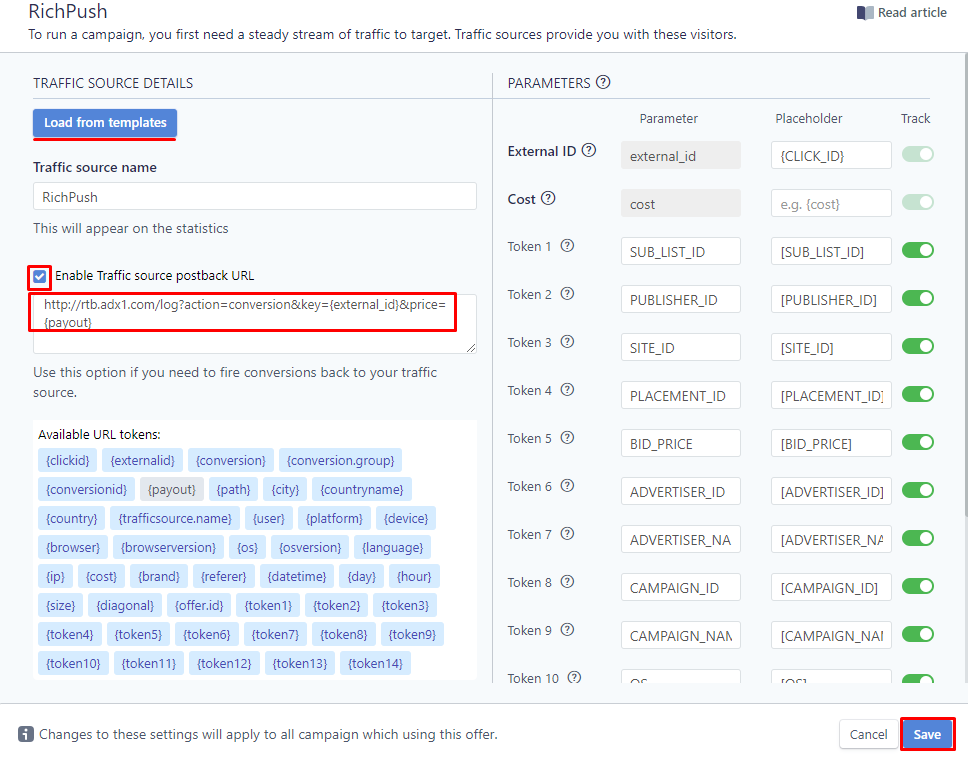This screenshot has height=761, width=968.
Task: Edit Token 1 parameter SUB_LIST_ID field
Action: [680, 251]
